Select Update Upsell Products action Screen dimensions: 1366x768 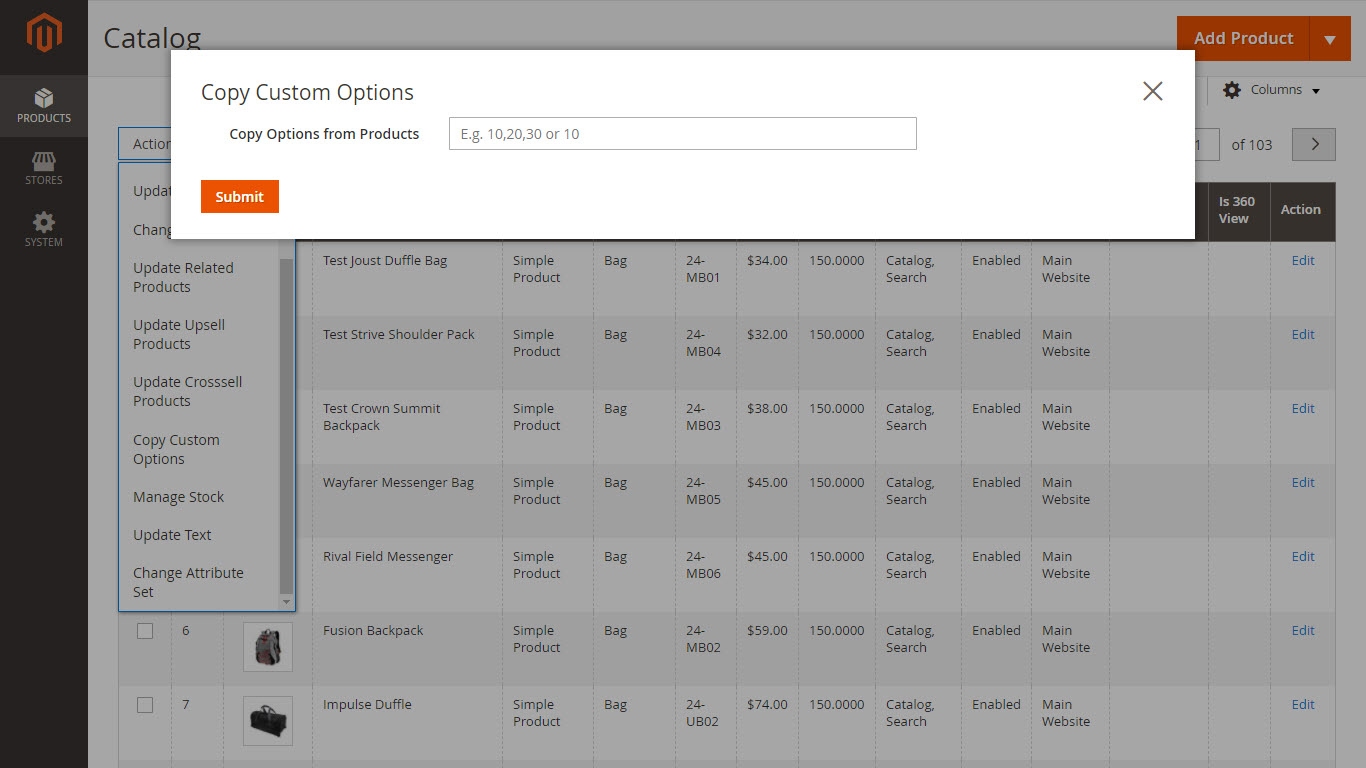coord(179,334)
